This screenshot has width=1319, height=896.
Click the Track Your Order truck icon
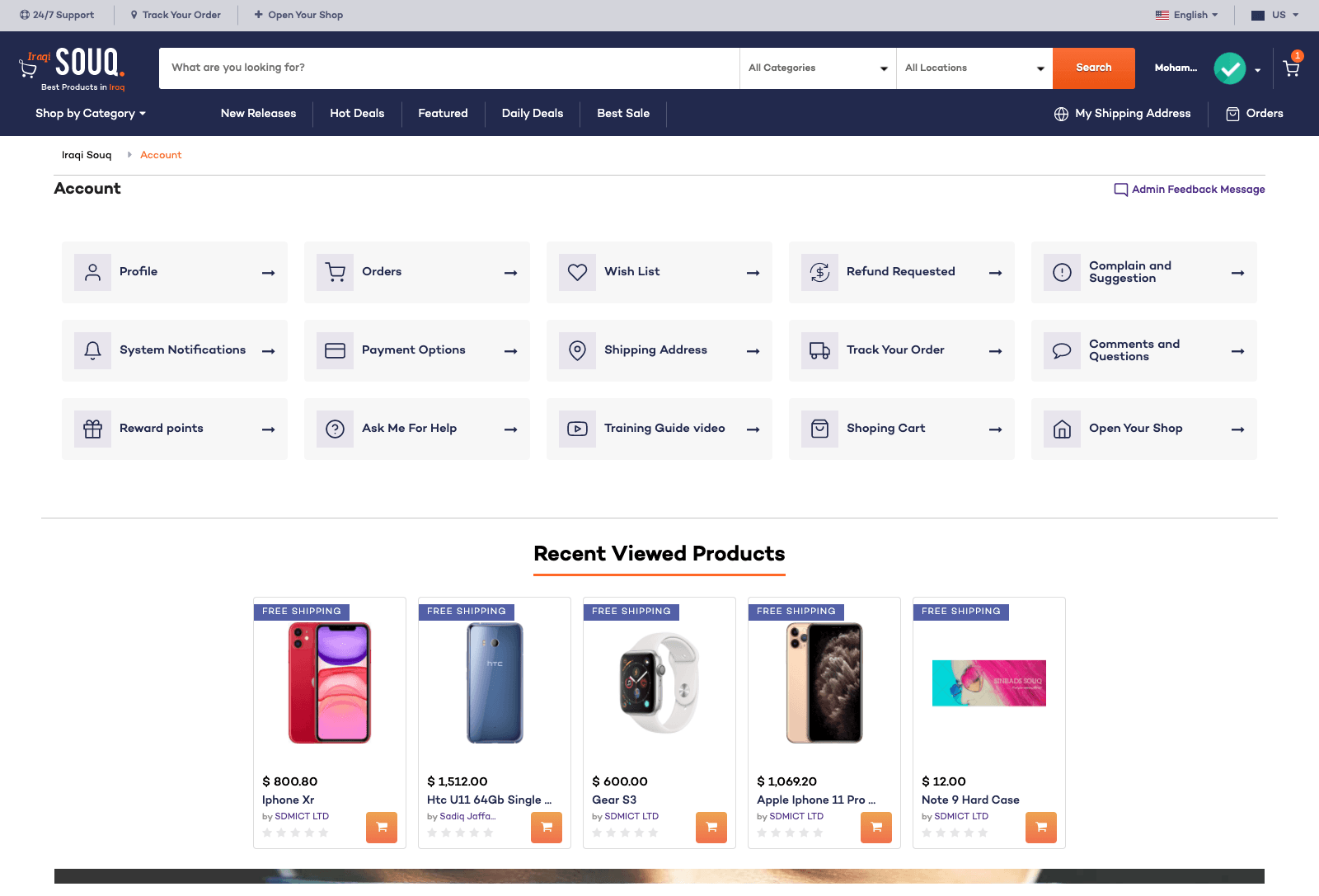click(819, 350)
